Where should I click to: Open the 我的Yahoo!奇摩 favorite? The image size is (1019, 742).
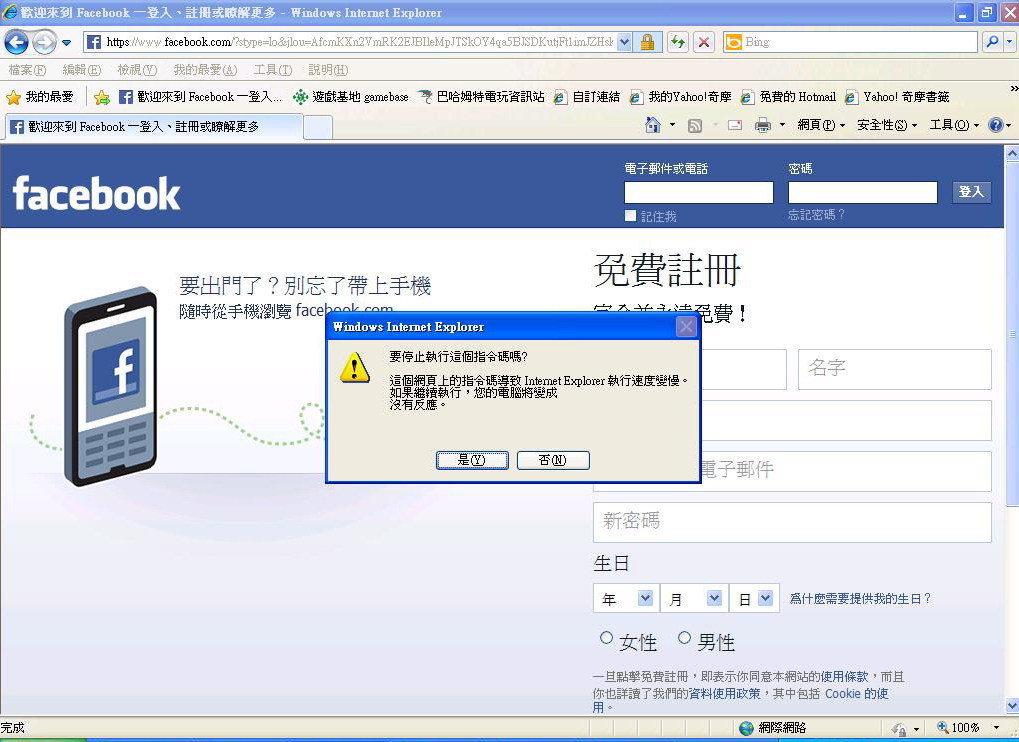[x=680, y=97]
